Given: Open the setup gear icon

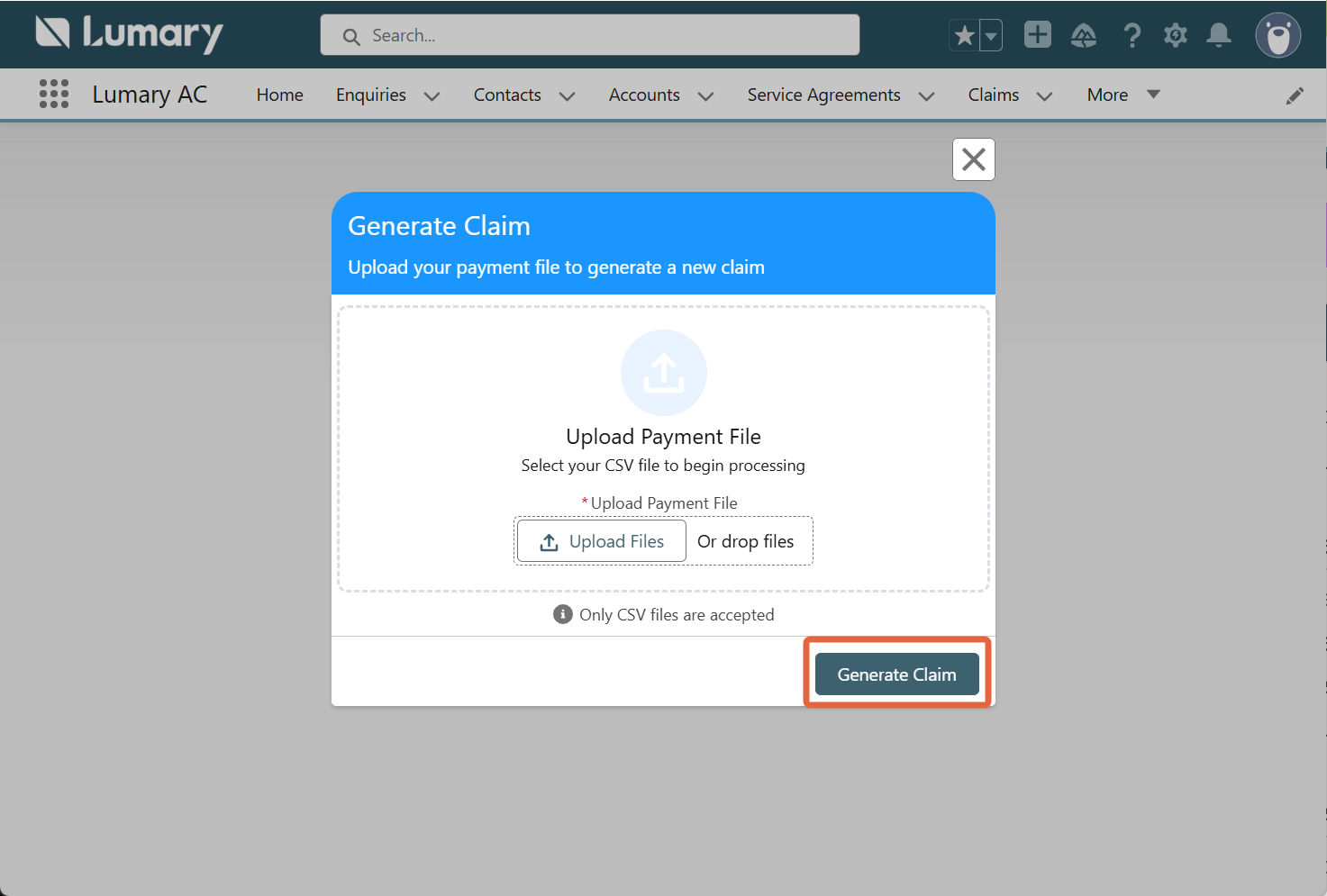Looking at the screenshot, I should tap(1176, 36).
